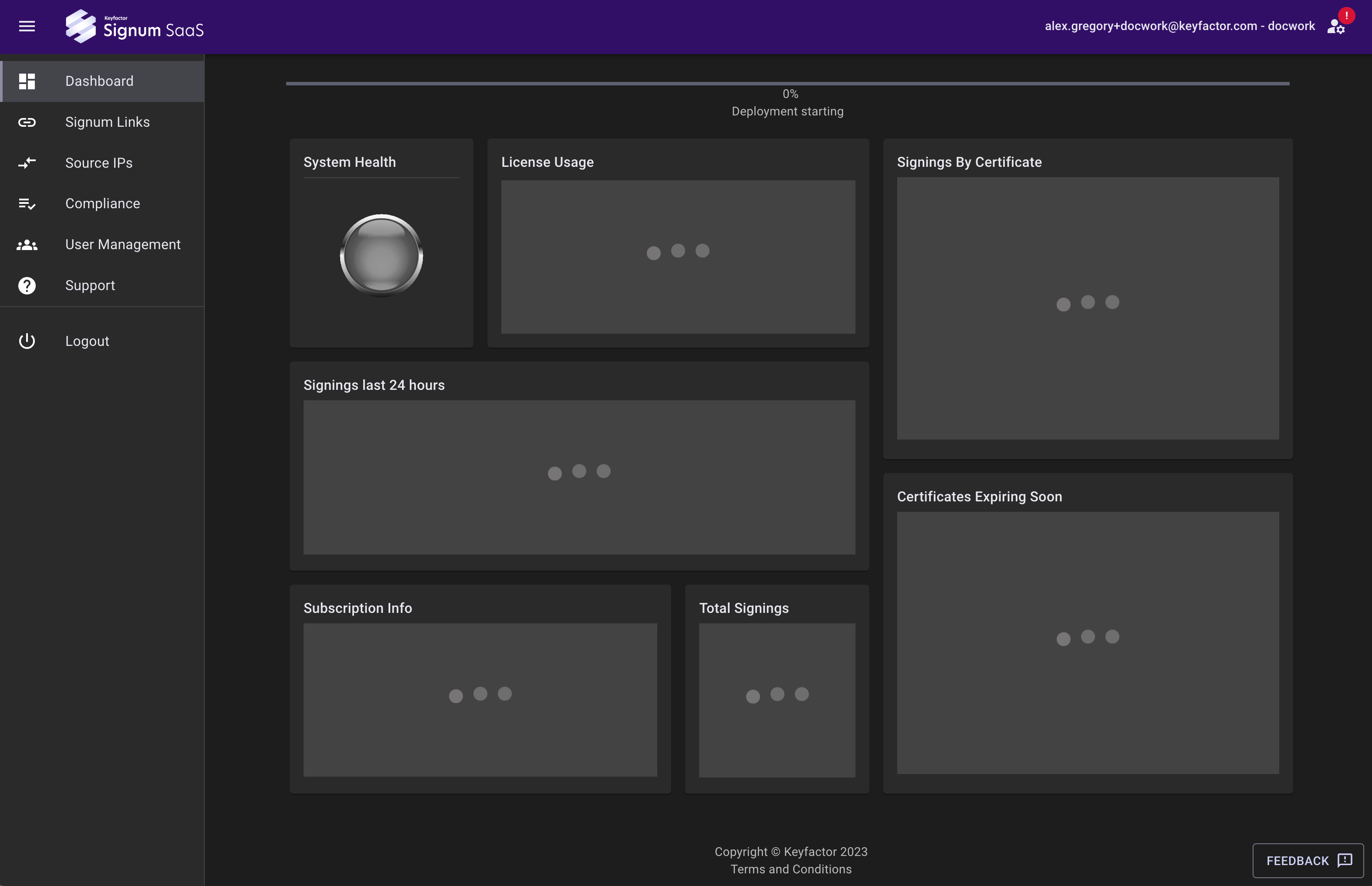Click the Logout power icon
This screenshot has width=1372, height=886.
click(27, 341)
